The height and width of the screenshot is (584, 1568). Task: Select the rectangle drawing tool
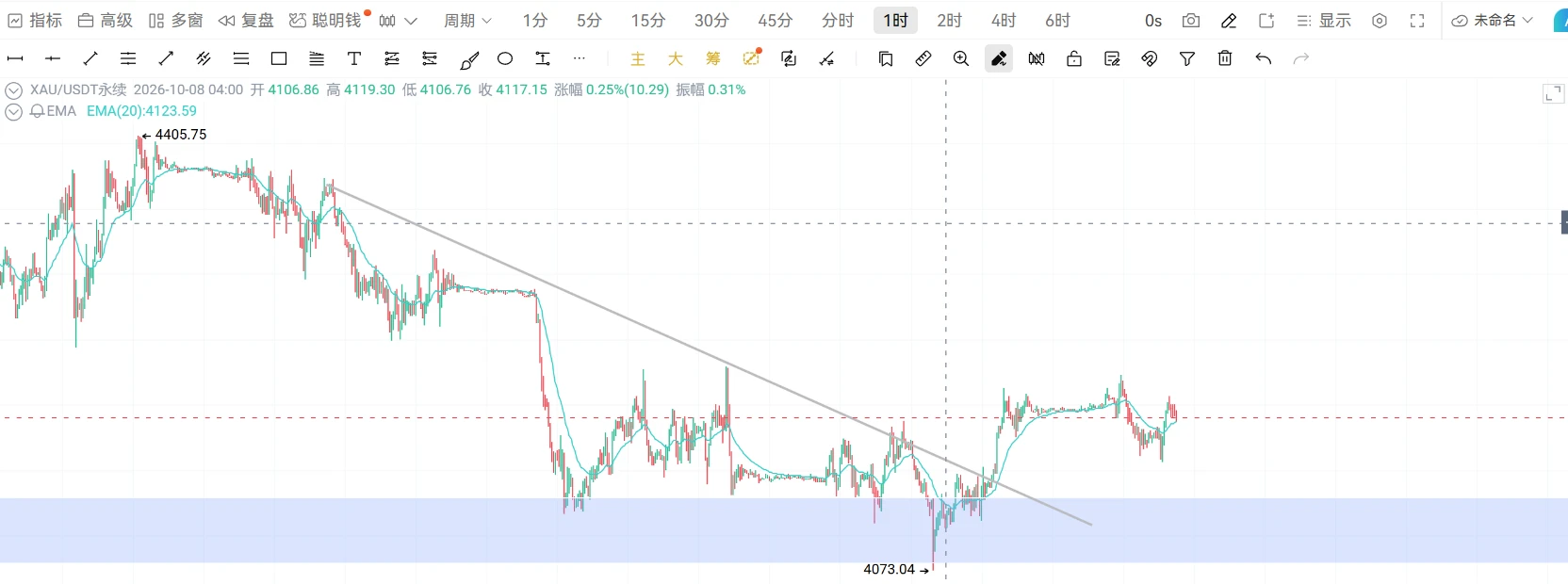point(279,58)
